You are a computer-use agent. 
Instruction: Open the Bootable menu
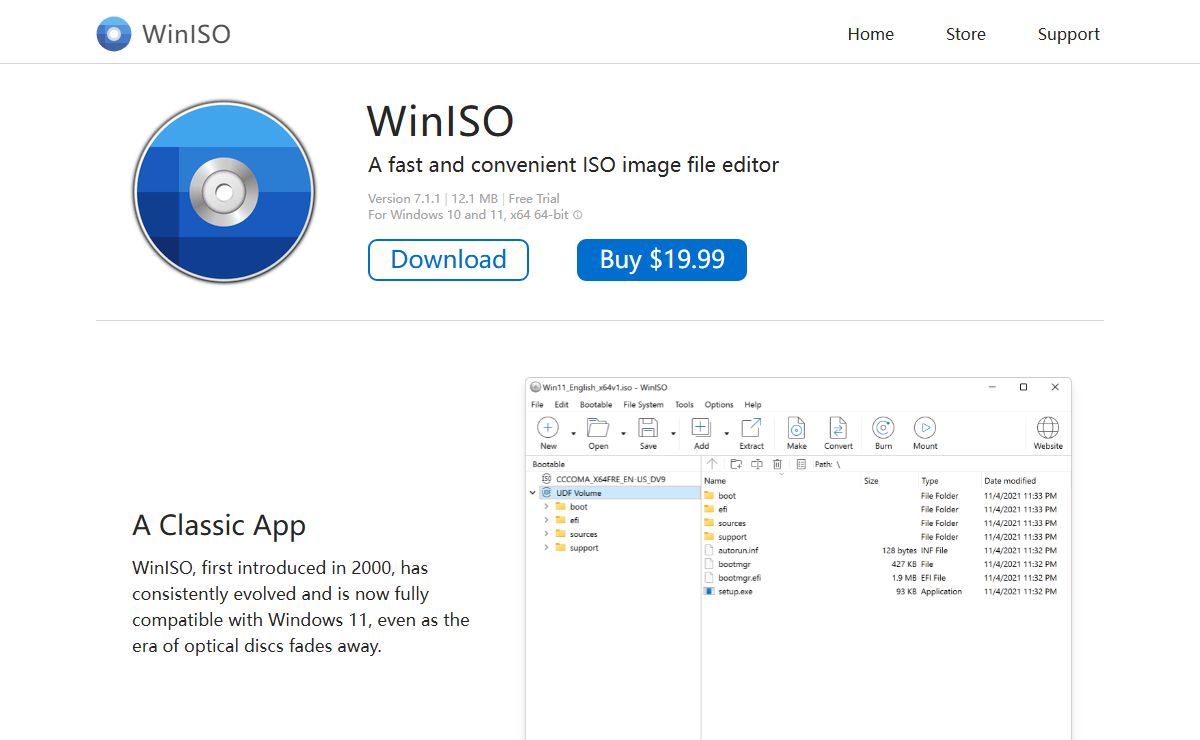[596, 405]
